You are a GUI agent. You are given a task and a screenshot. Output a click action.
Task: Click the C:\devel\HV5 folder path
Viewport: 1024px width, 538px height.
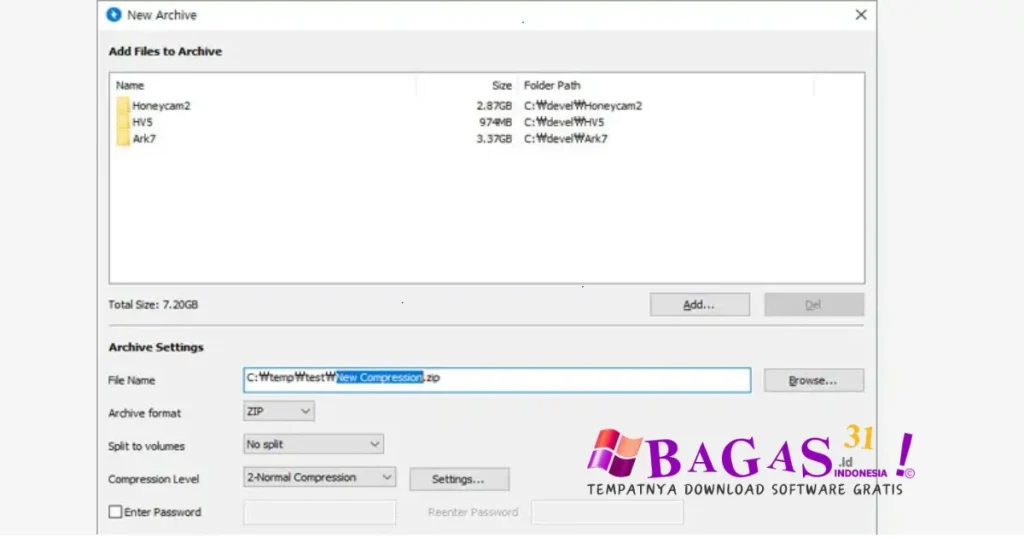564,122
